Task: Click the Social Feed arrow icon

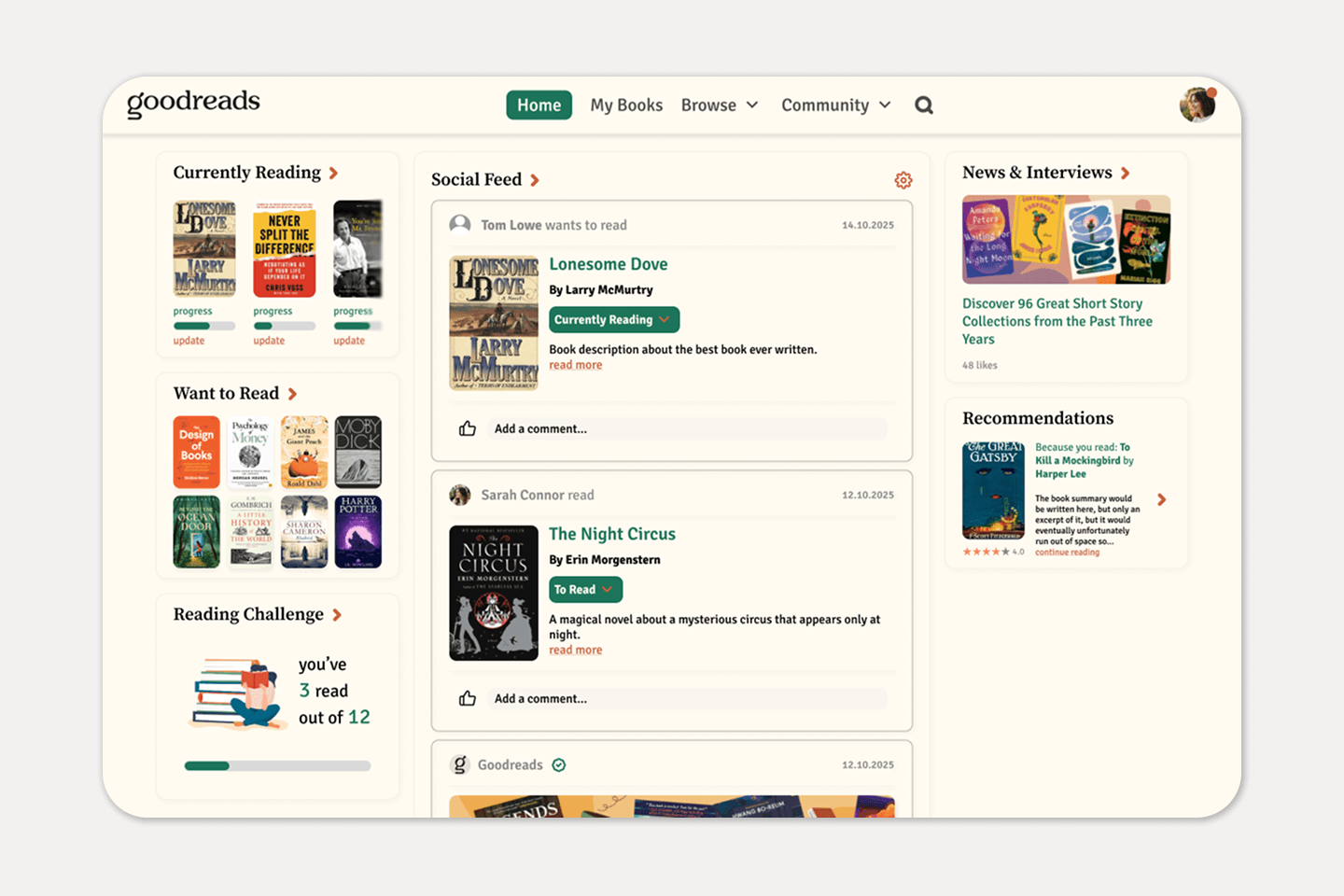Action: click(x=535, y=180)
